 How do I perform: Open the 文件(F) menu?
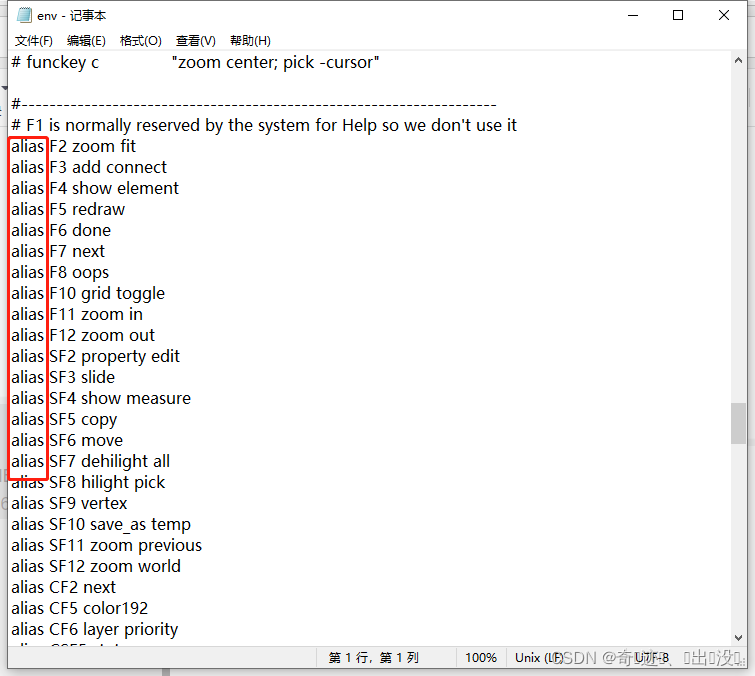click(33, 41)
